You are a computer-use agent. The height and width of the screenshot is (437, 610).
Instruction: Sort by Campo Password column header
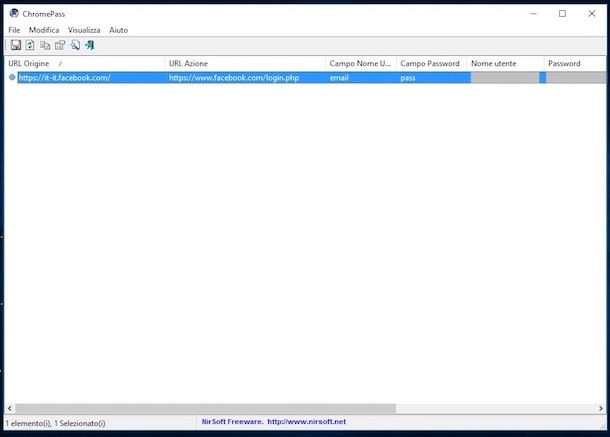tap(431, 63)
